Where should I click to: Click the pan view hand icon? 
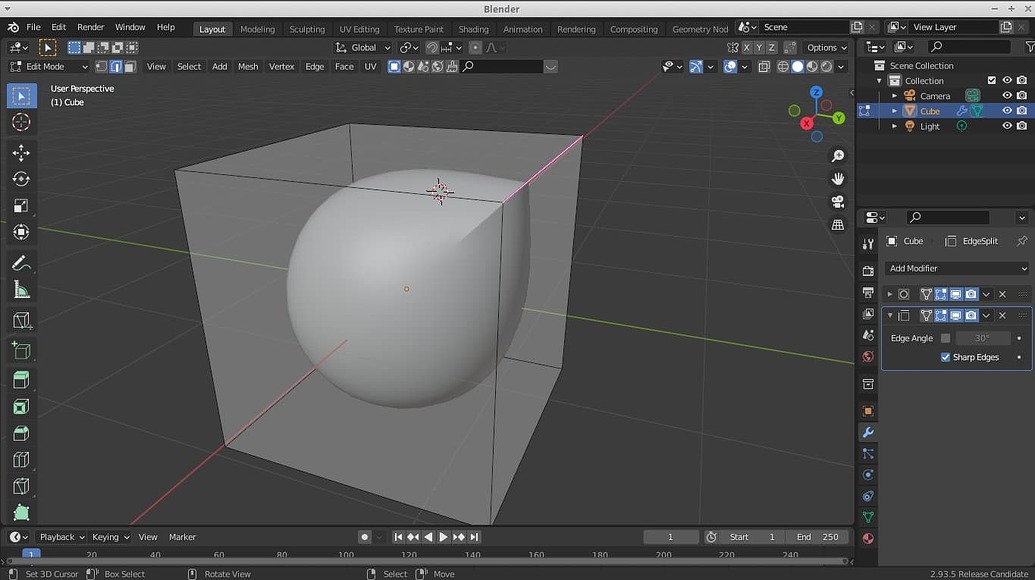(x=838, y=179)
